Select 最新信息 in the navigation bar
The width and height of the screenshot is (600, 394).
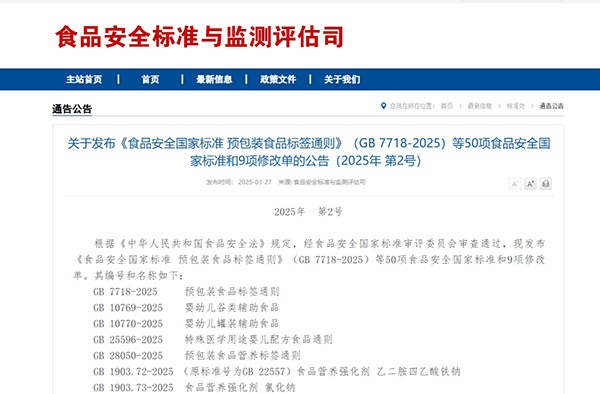pos(214,79)
